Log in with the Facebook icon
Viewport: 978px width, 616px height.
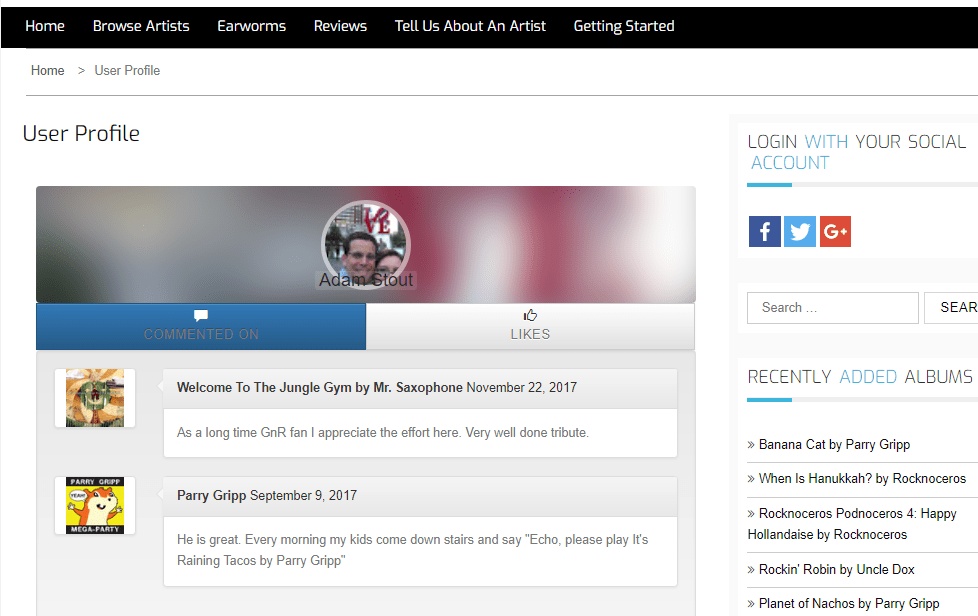pyautogui.click(x=764, y=231)
